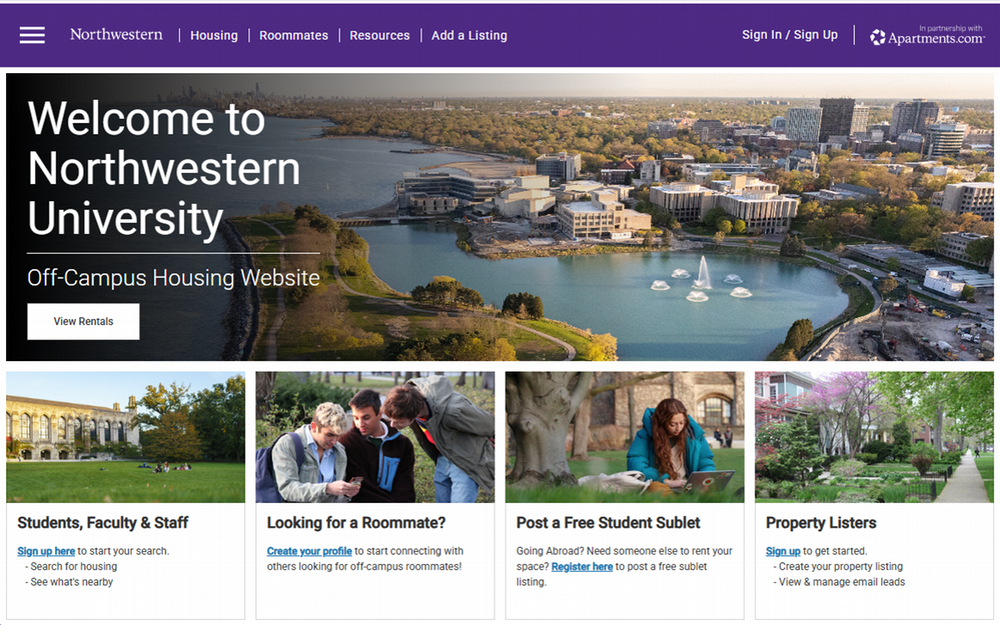Open the 'Create your profile' link
This screenshot has height=625, width=1000.
point(309,550)
